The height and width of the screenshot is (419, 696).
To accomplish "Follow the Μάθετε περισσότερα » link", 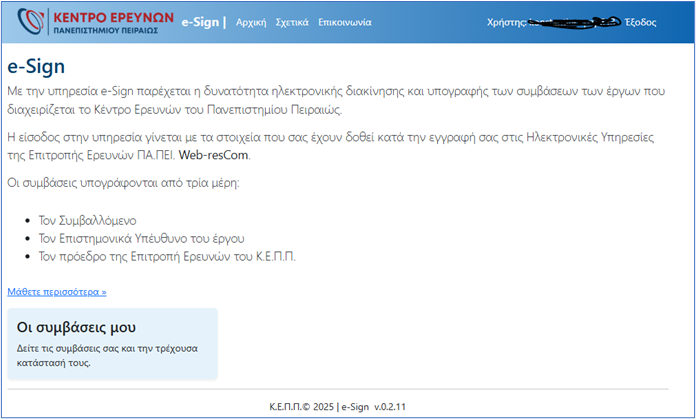I will (57, 292).
